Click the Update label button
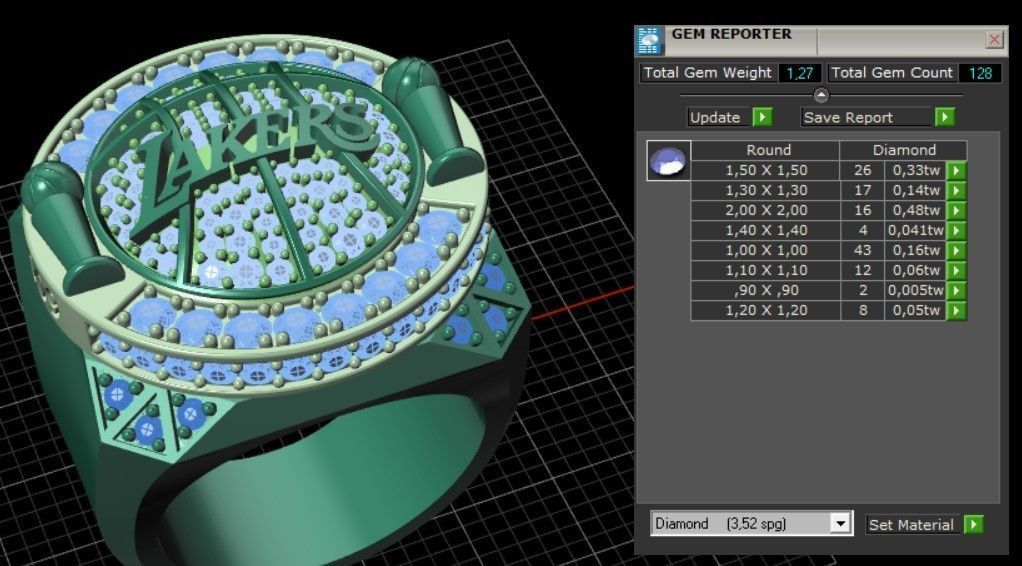1022x566 pixels. point(720,117)
